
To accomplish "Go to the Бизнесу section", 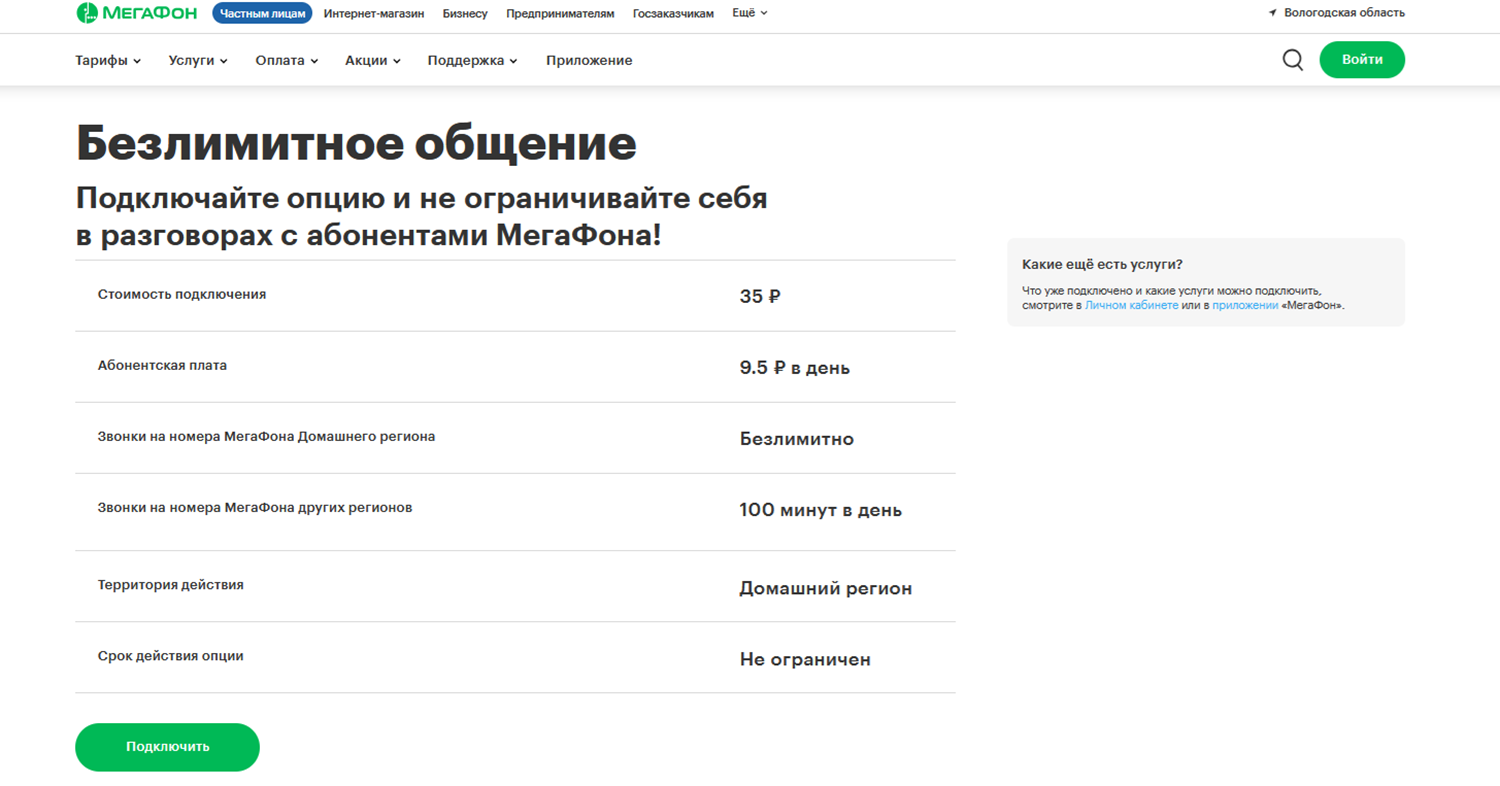I will 465,13.
